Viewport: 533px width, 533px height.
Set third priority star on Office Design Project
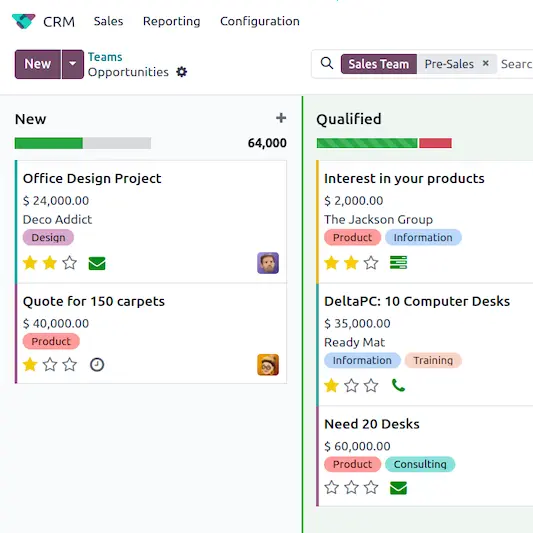pos(70,263)
